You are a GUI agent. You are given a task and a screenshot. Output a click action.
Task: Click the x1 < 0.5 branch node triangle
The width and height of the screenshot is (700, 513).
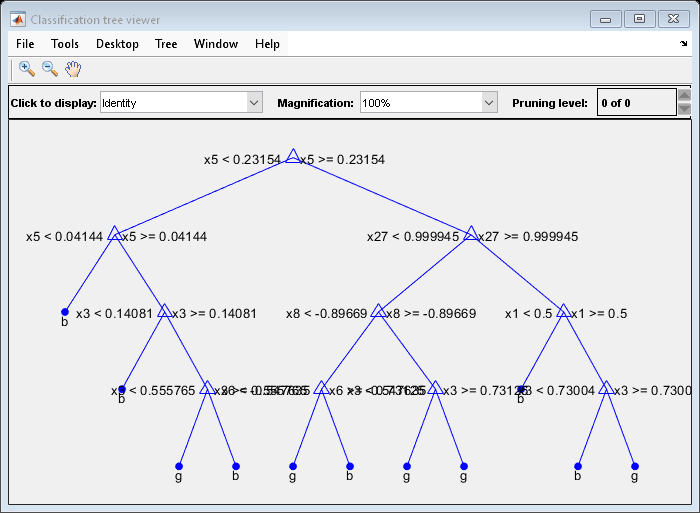tap(563, 311)
